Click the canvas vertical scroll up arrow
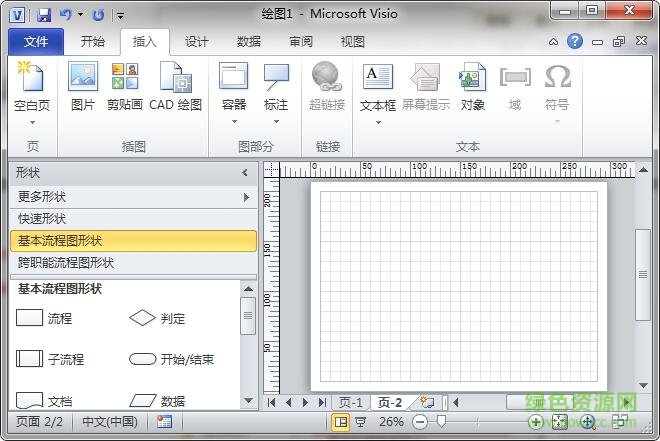Screen dimensions: 660x441 coord(643,170)
